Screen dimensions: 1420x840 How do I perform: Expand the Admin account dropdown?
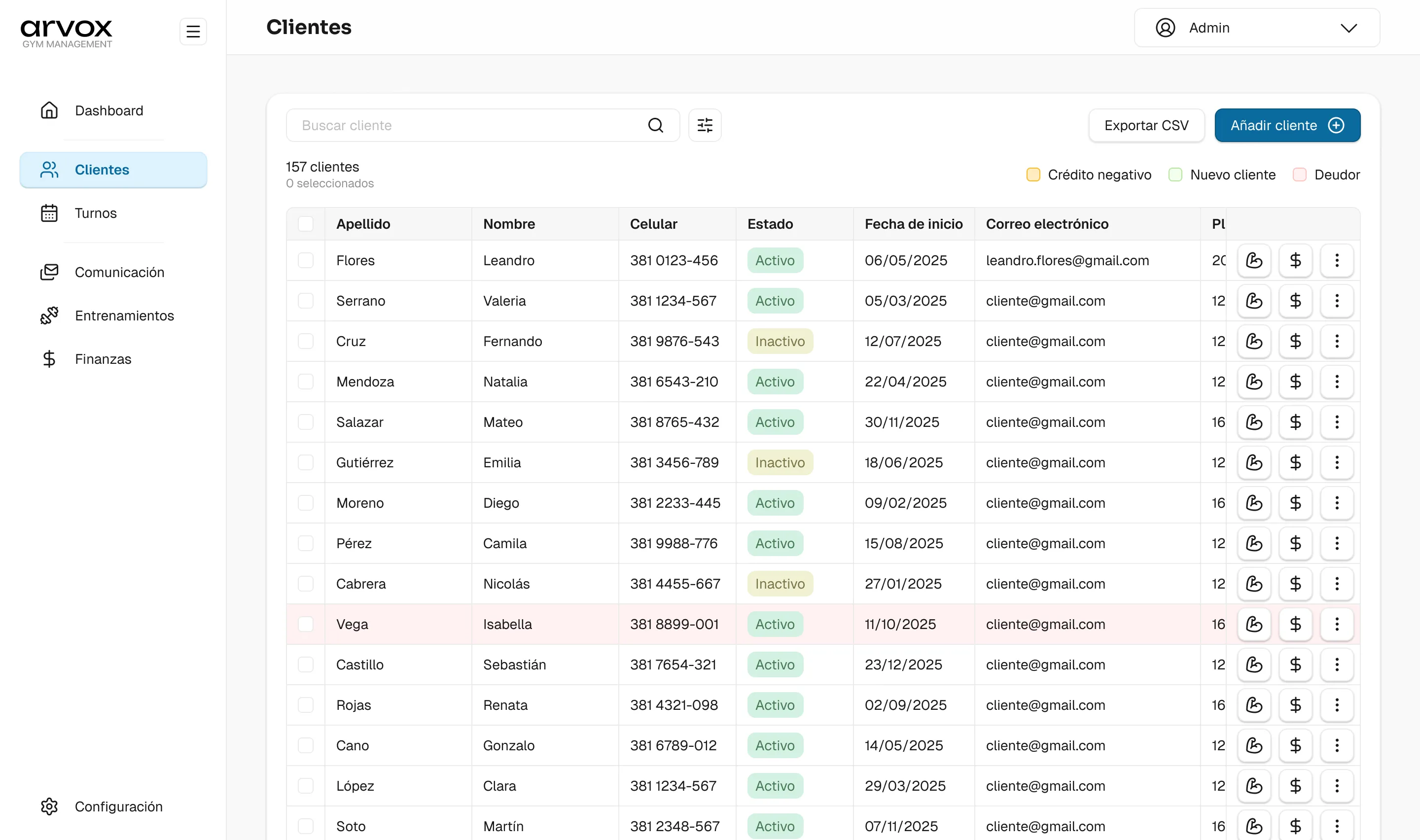pyautogui.click(x=1257, y=28)
